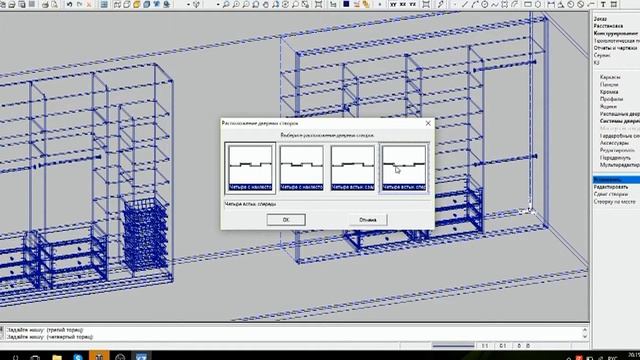Select the circle drawing tool

click(x=484, y=4)
